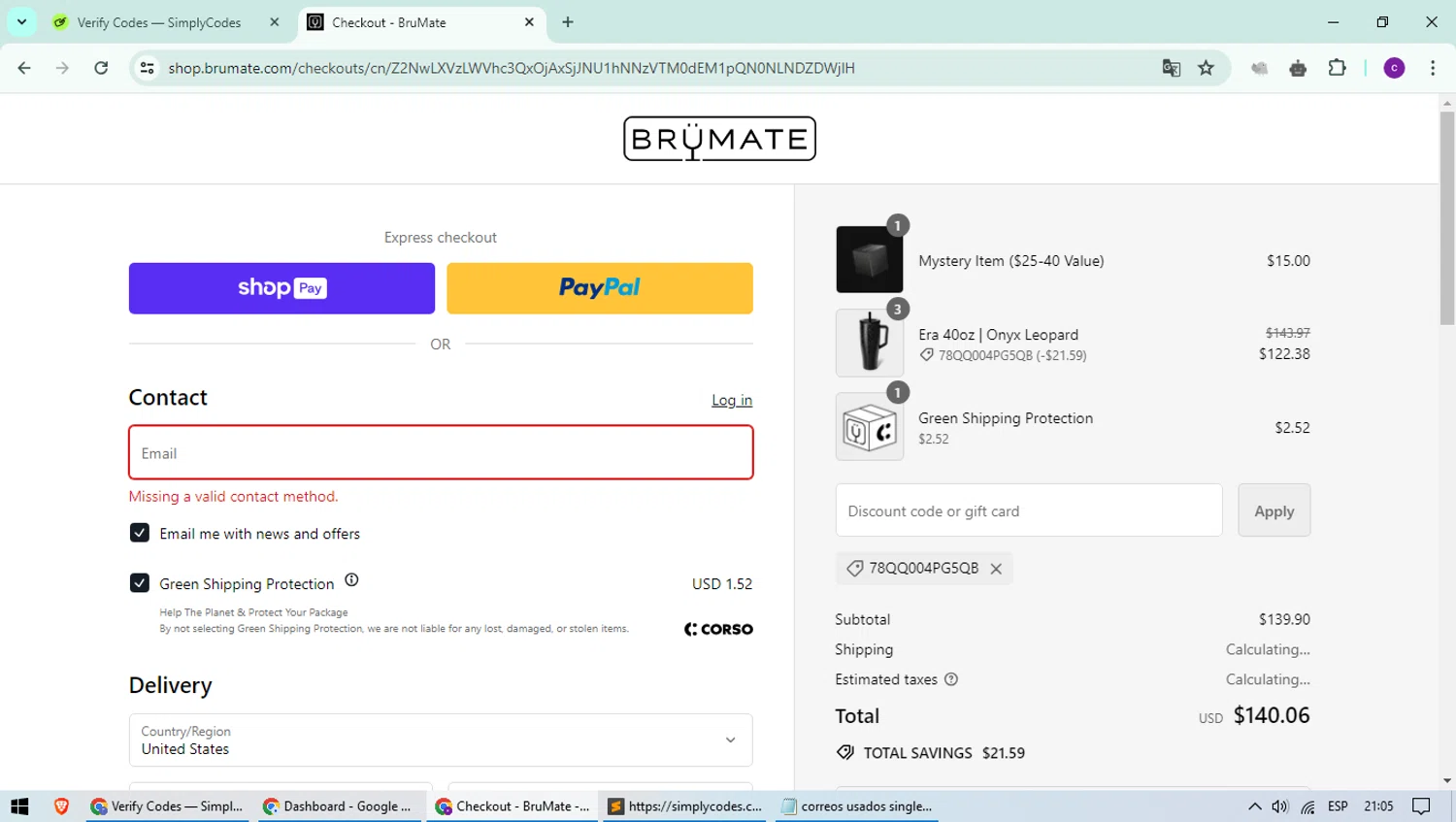Bookmark this page with star icon
The width and height of the screenshot is (1456, 822).
coord(1206,68)
